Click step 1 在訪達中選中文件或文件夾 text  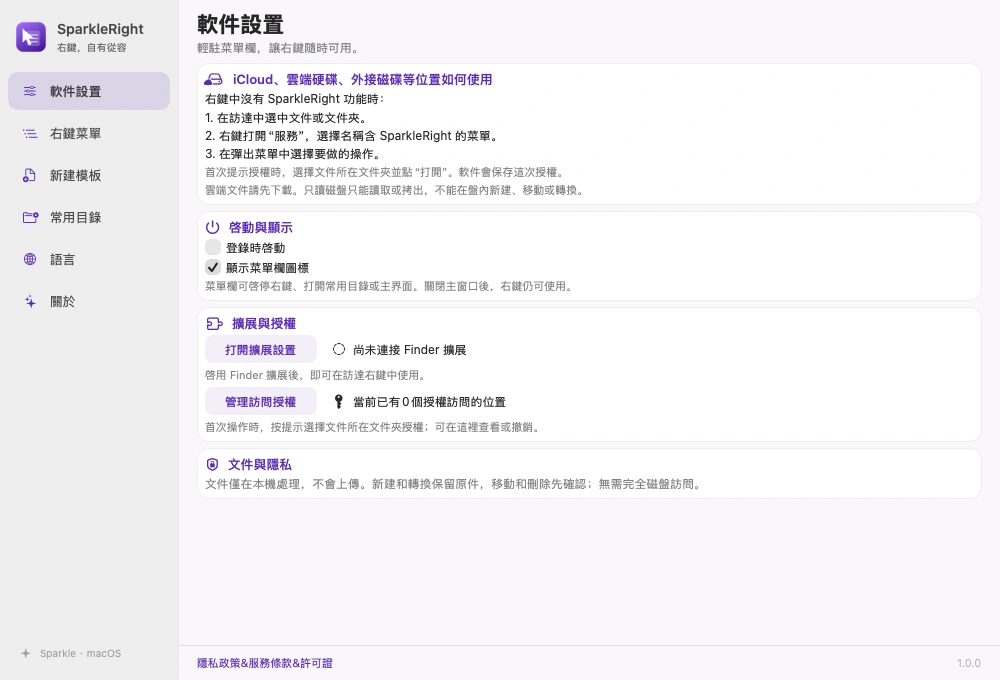pyautogui.click(x=286, y=117)
